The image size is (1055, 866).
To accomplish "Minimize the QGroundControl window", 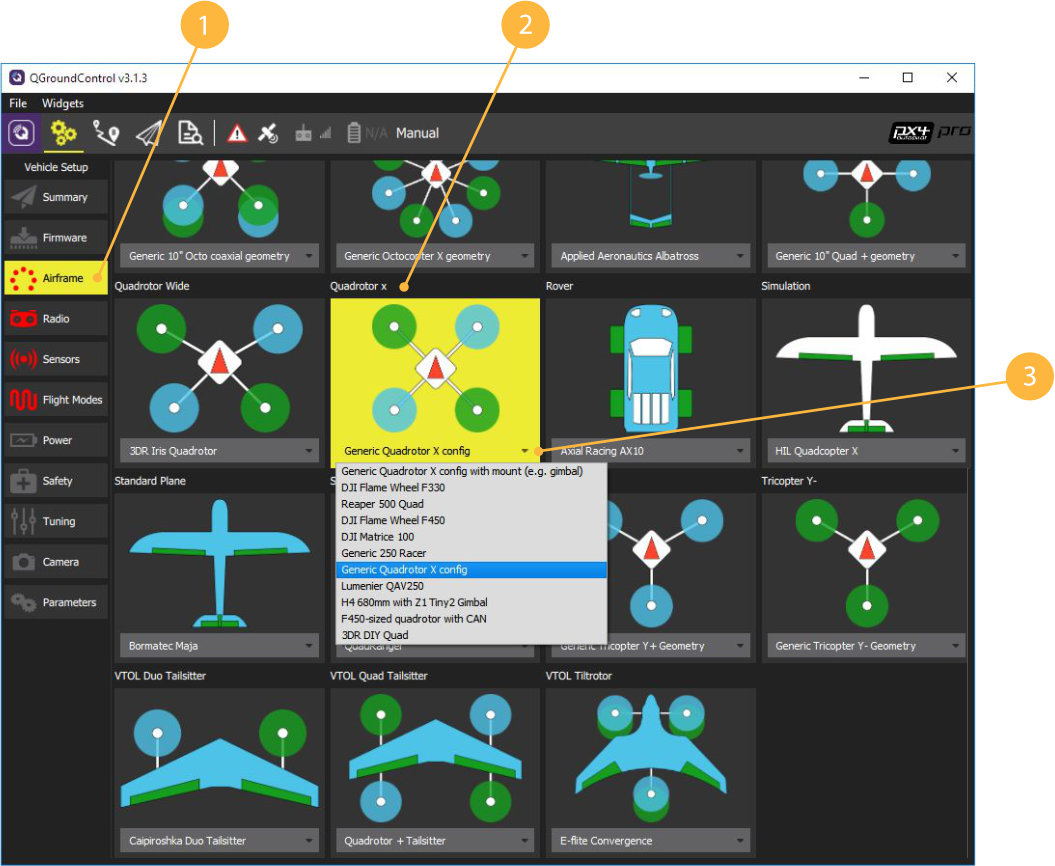I will (x=865, y=78).
